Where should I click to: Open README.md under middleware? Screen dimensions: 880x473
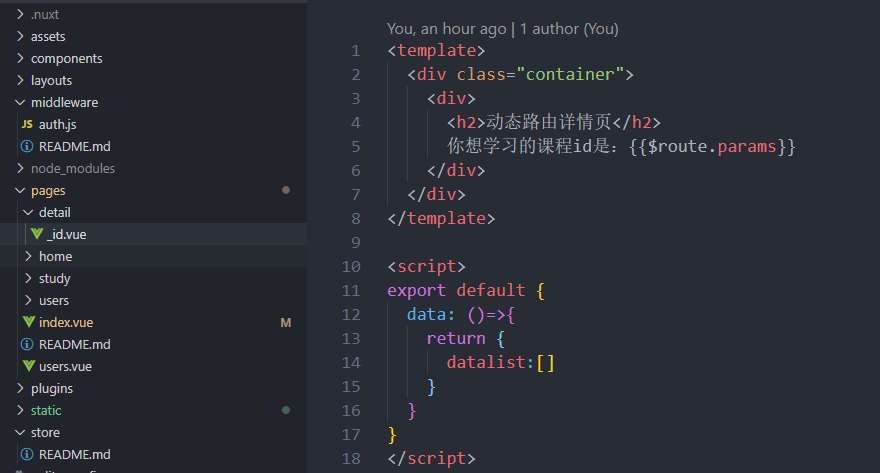(x=75, y=146)
